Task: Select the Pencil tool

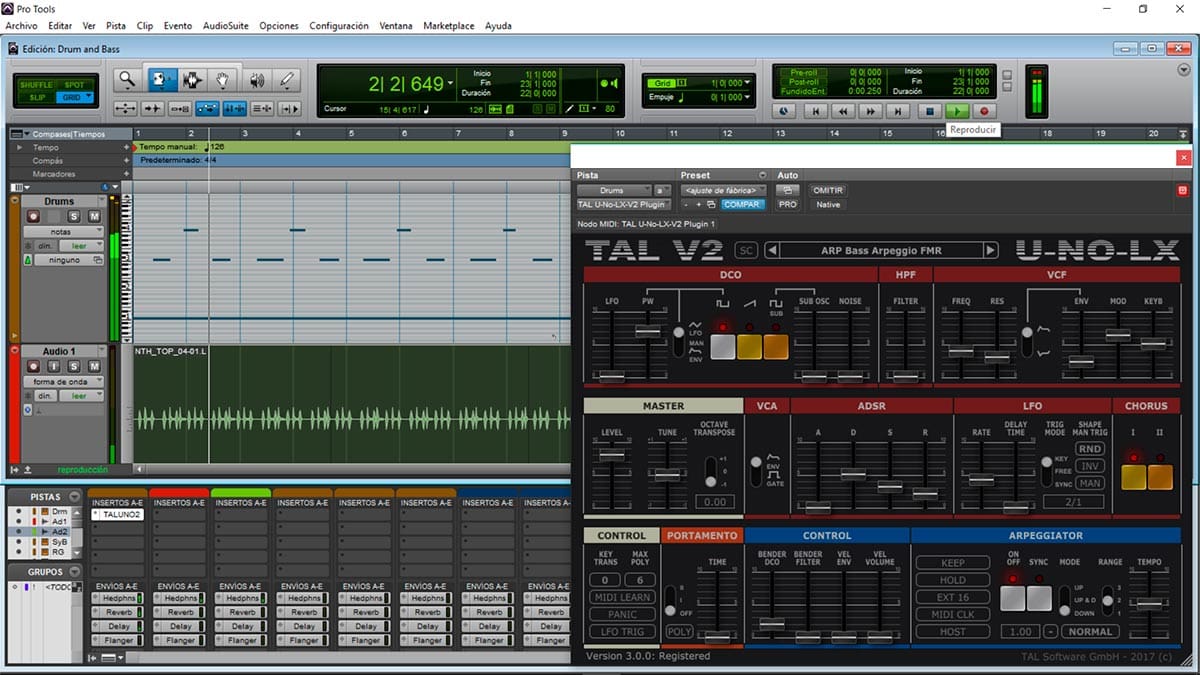Action: tap(287, 80)
